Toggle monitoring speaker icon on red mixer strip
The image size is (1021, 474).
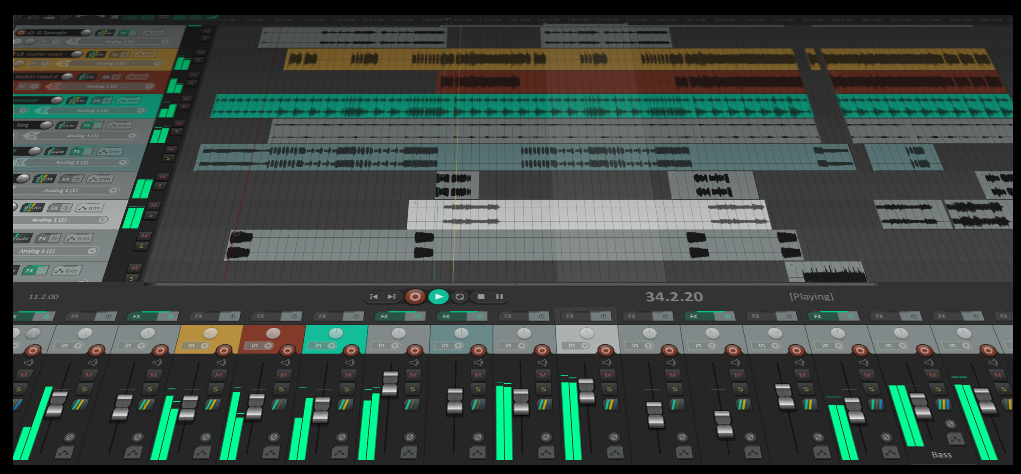(285, 363)
